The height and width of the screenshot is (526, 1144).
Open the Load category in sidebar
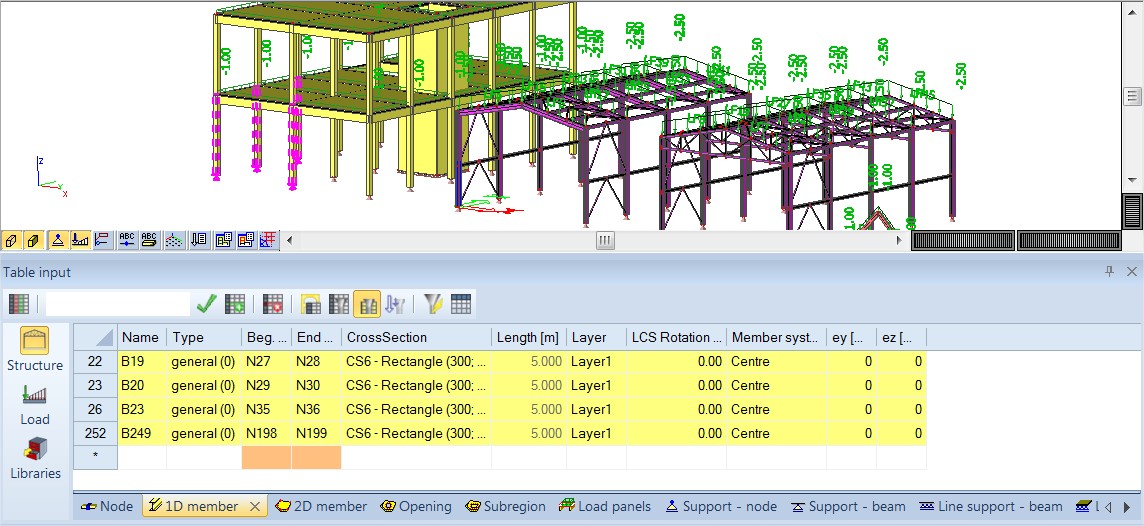point(35,404)
